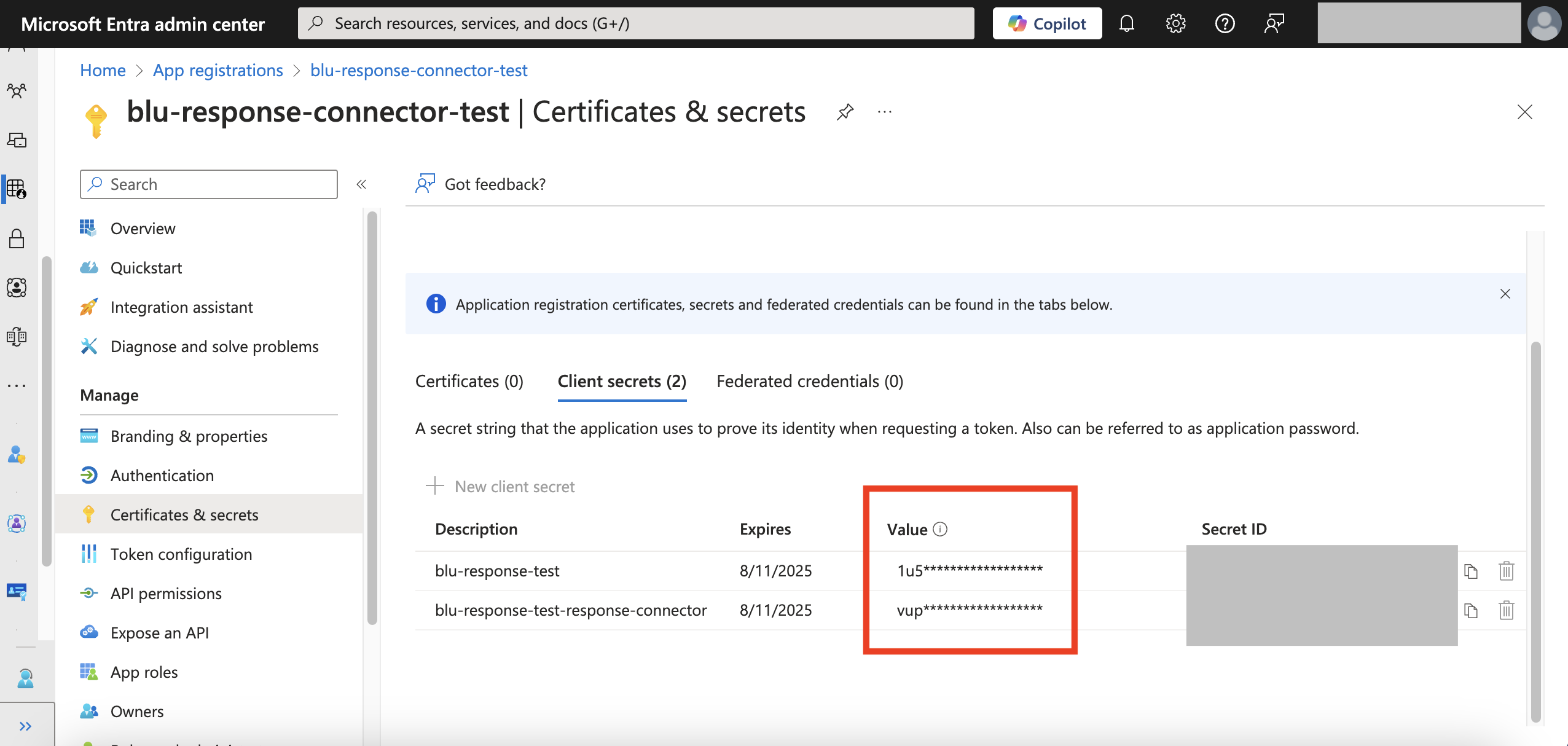Click the left menu Search box
1568x746 pixels.
pos(208,184)
